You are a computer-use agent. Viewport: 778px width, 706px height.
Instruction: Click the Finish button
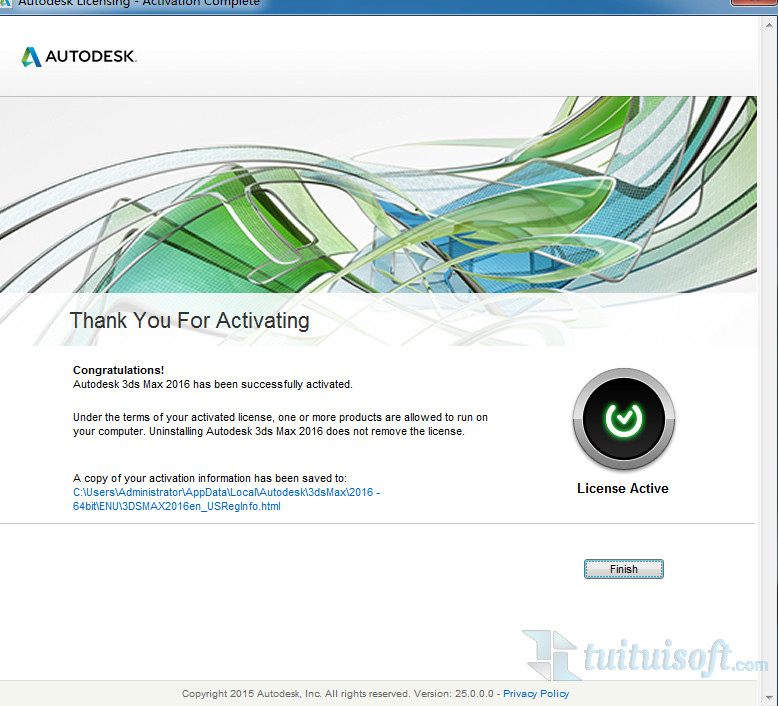pos(623,569)
